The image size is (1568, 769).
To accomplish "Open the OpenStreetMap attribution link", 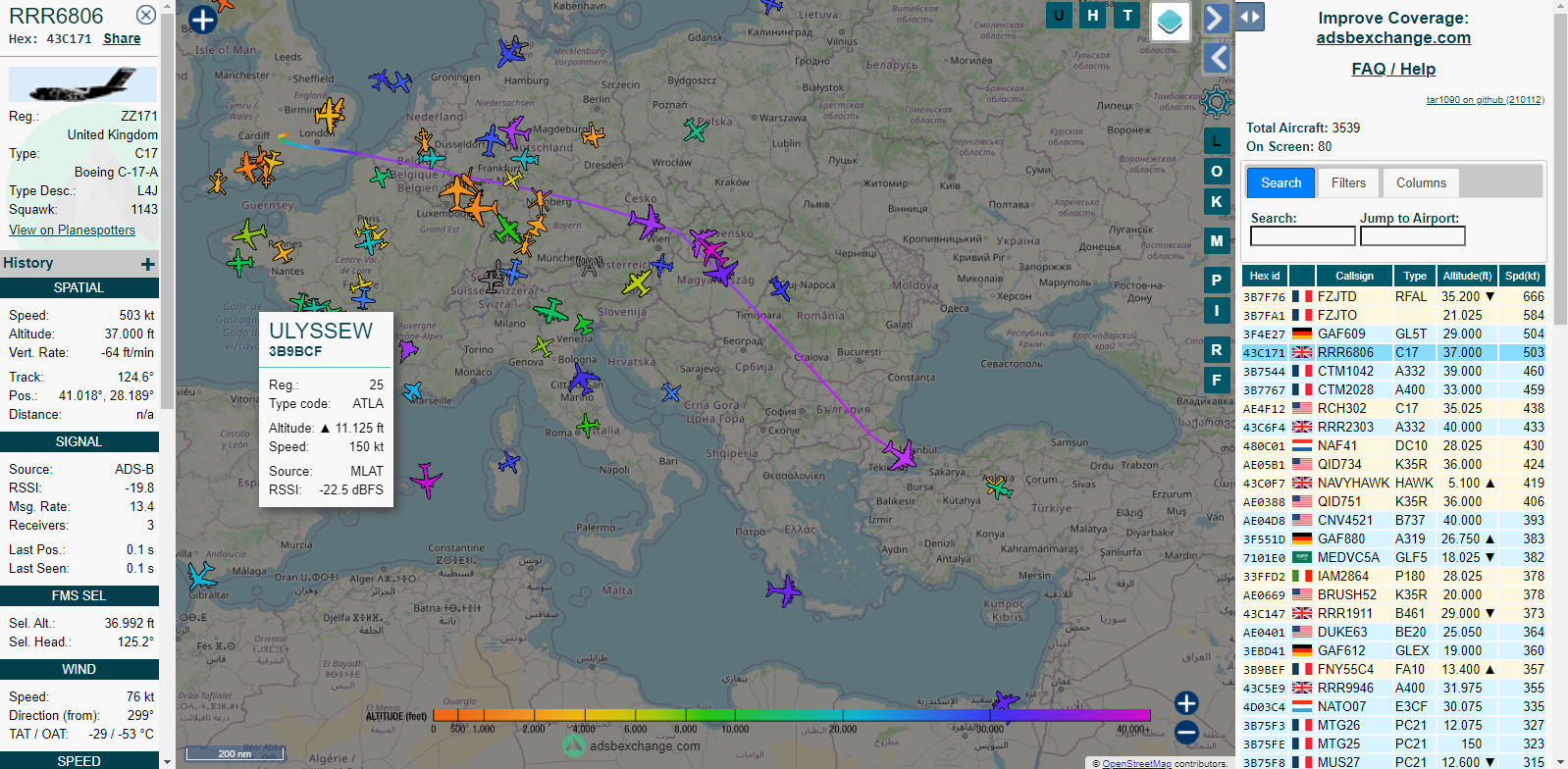I will point(1136,763).
